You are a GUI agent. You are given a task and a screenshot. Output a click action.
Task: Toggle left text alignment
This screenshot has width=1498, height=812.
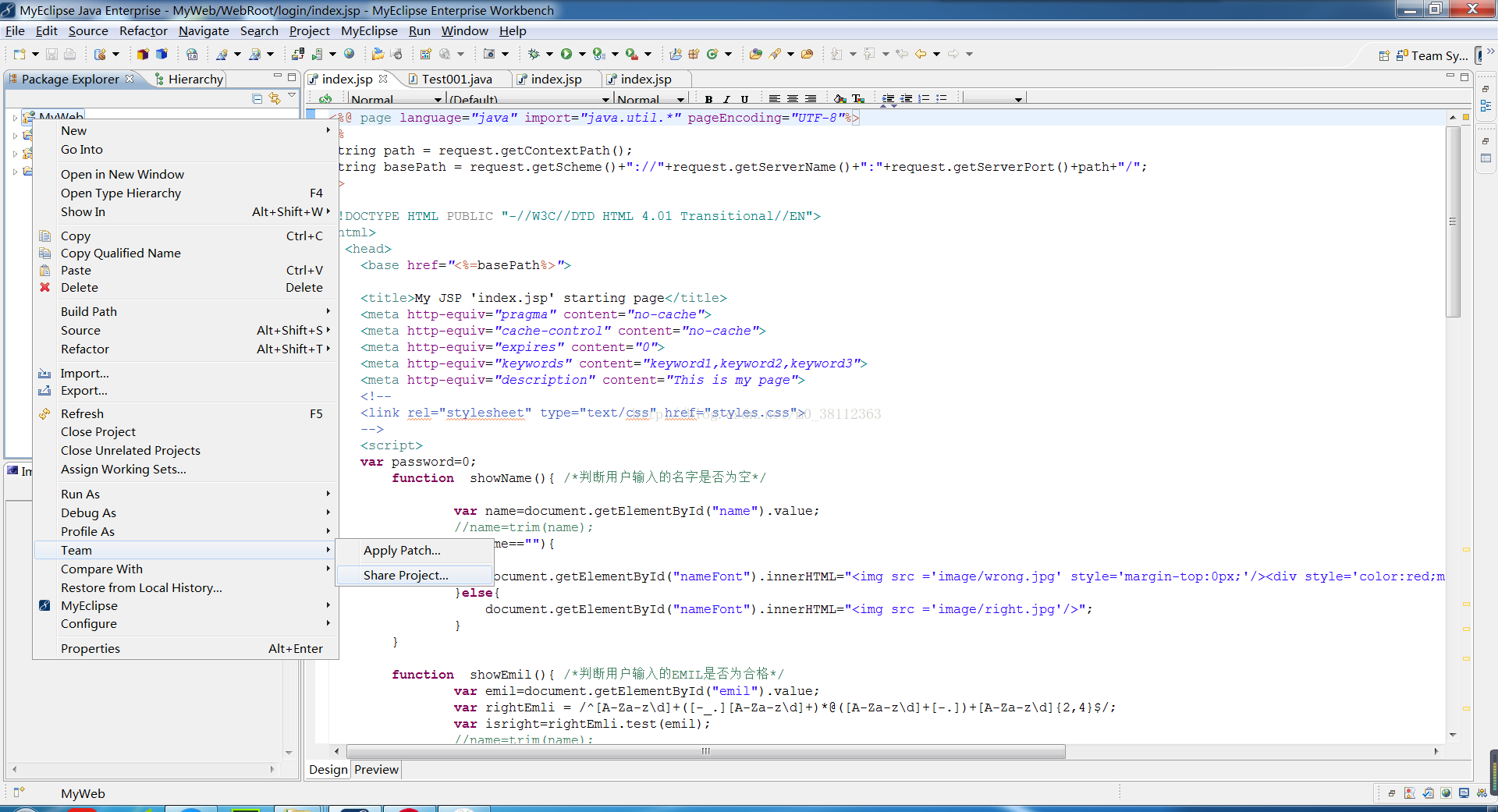tap(774, 99)
